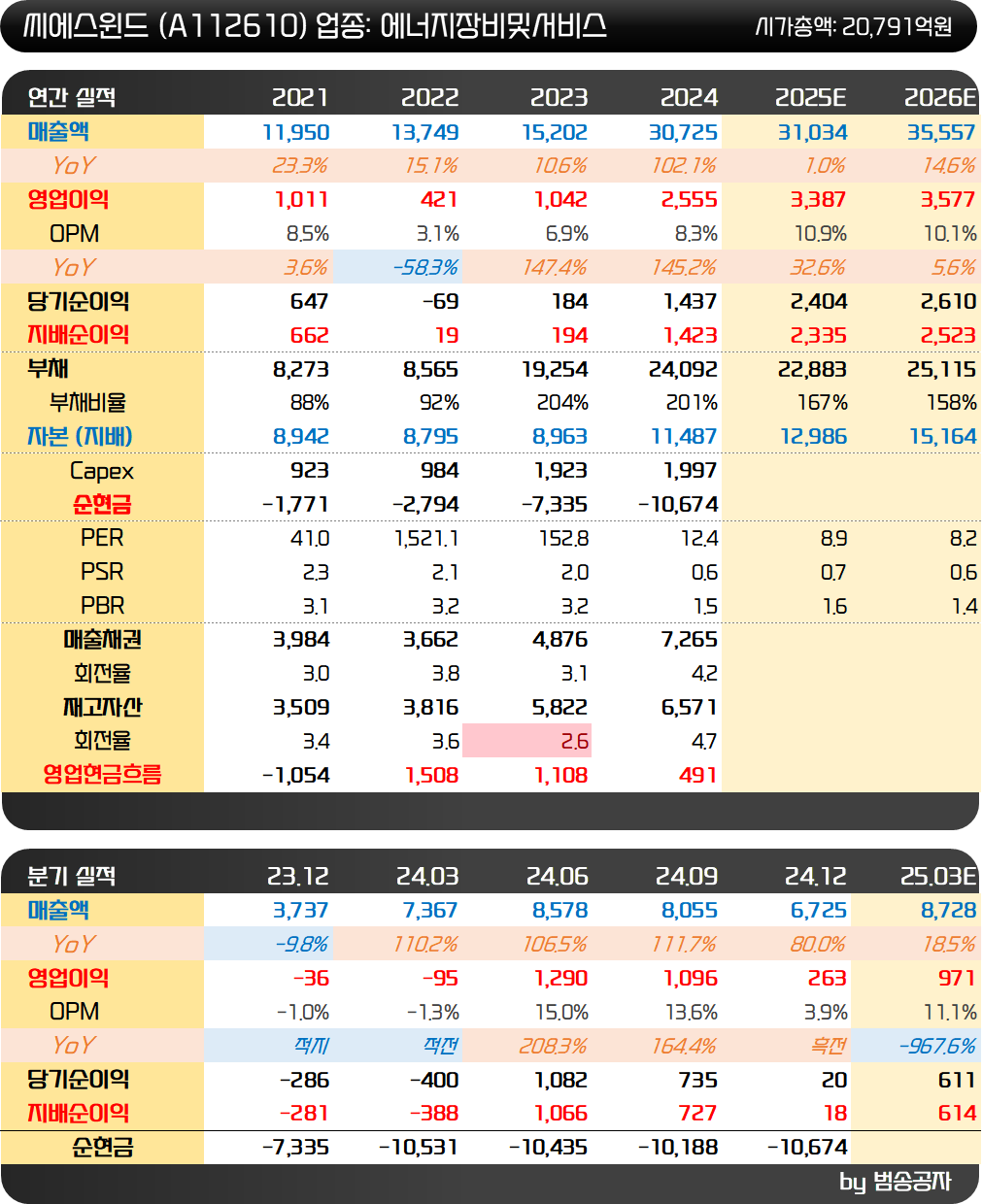Select 2021 annual revenue value 11,950

click(296, 132)
